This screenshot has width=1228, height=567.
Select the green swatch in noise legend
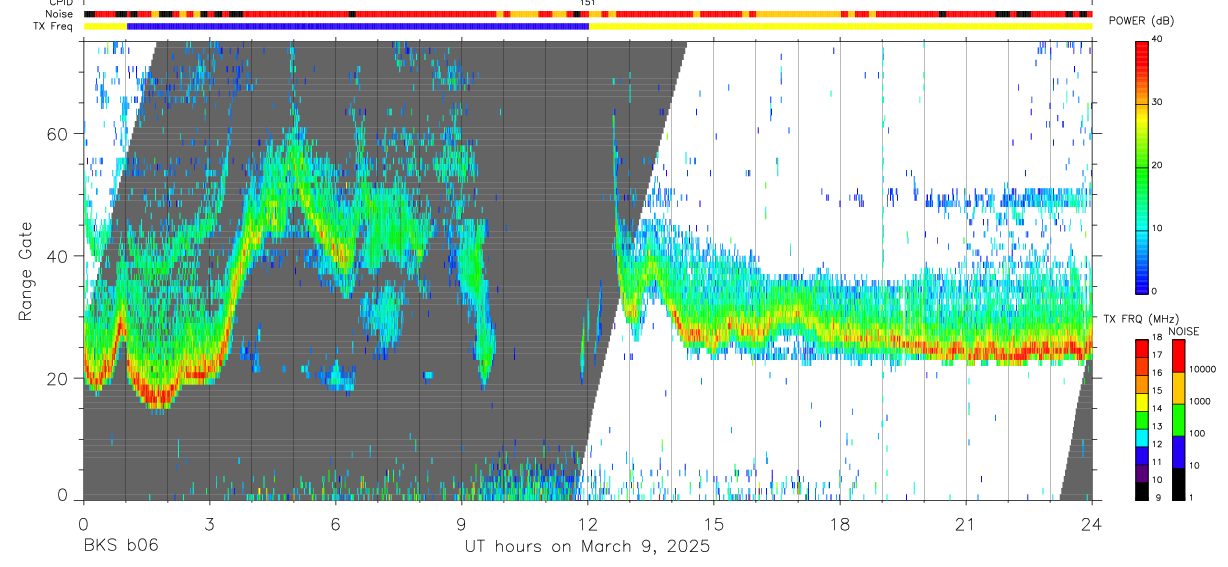coord(1178,418)
